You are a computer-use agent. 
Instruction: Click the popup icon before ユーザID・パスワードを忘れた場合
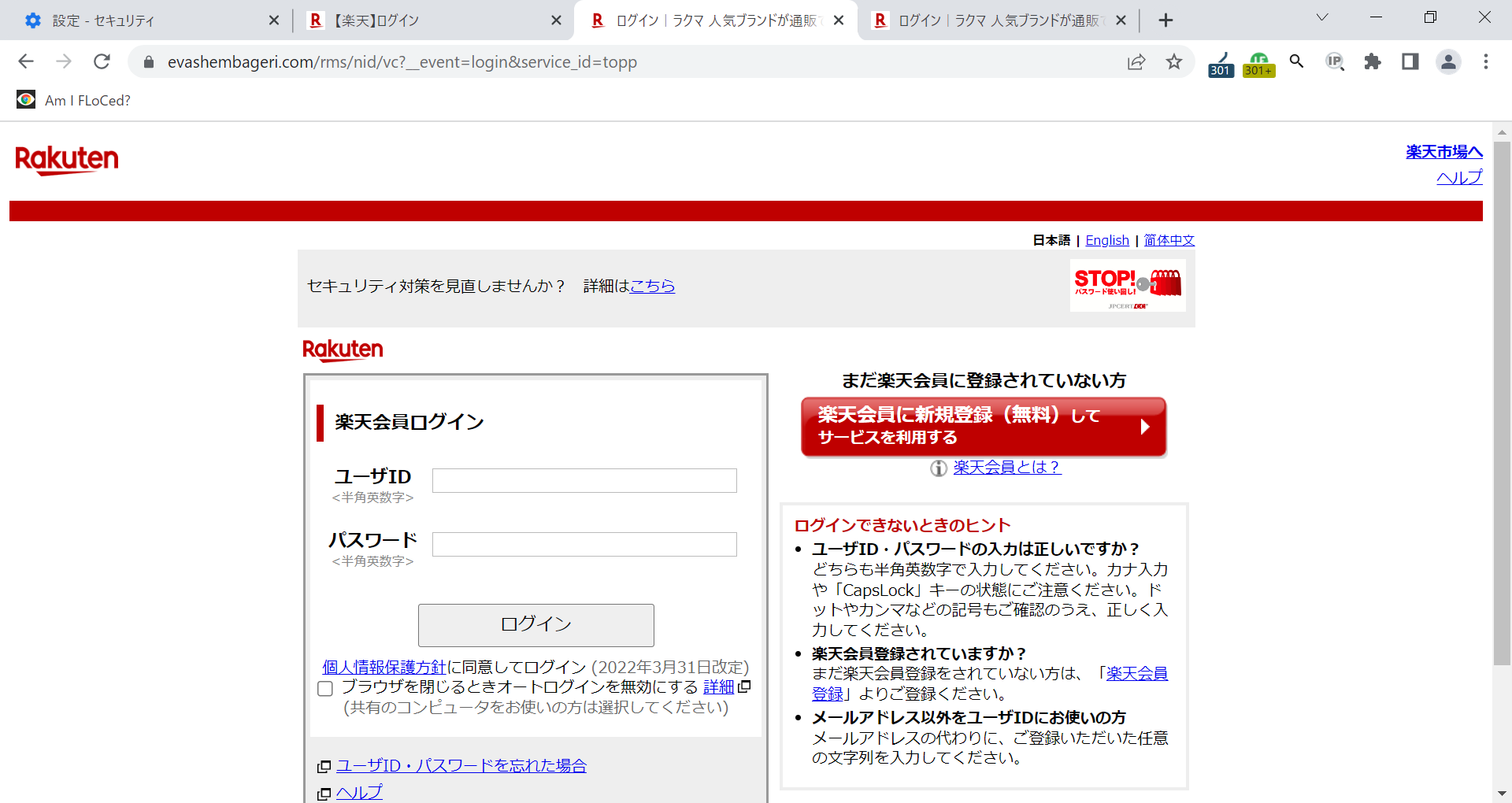tap(324, 766)
